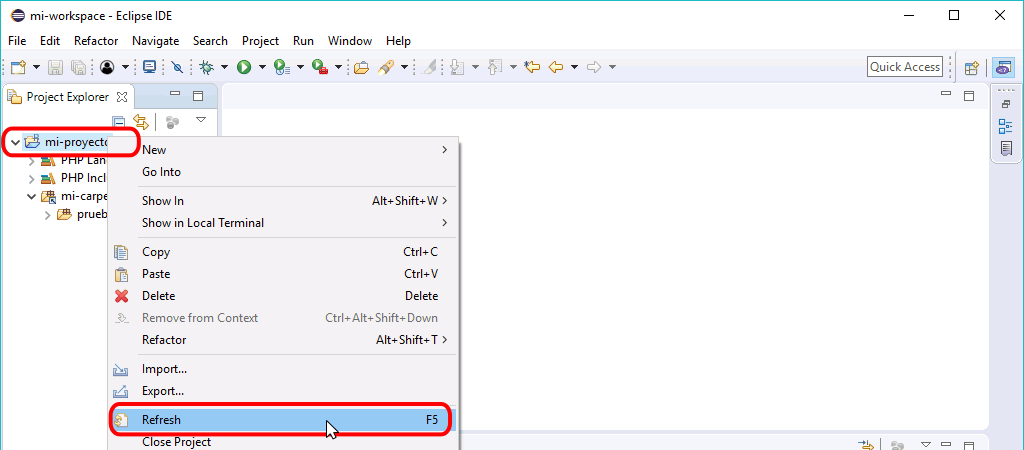The height and width of the screenshot is (450, 1024).
Task: Open the Project menu
Action: pyautogui.click(x=261, y=40)
